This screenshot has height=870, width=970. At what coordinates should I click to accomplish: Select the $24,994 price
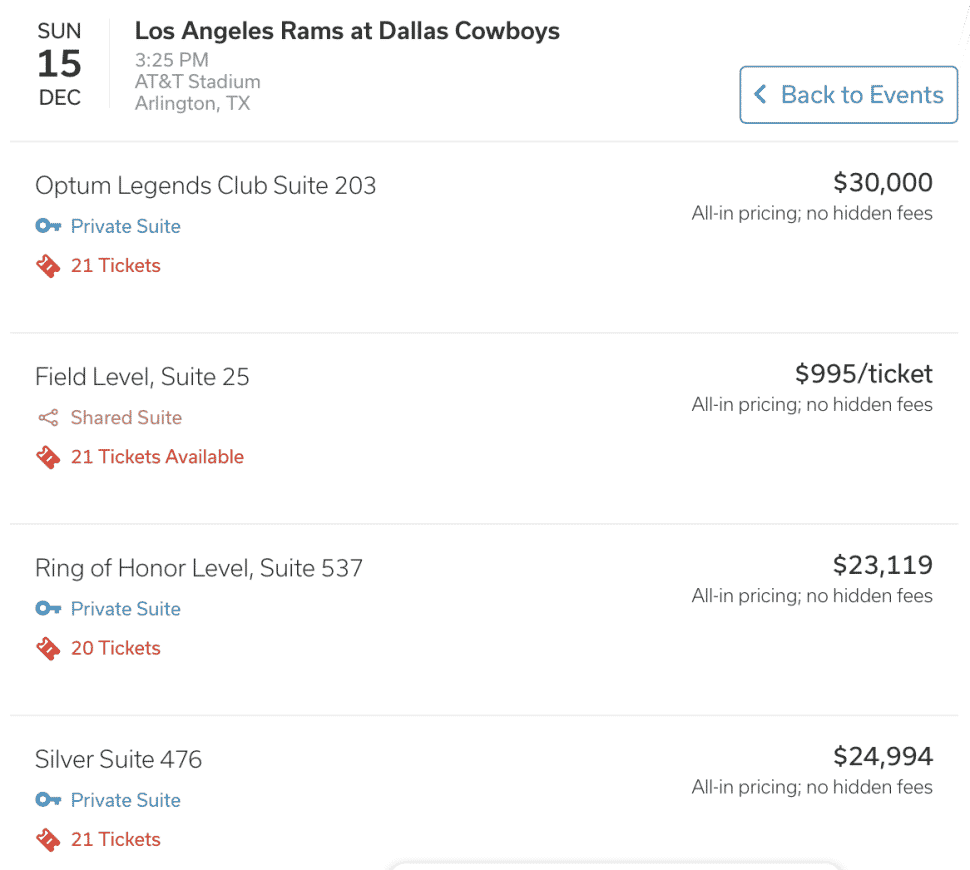click(883, 756)
